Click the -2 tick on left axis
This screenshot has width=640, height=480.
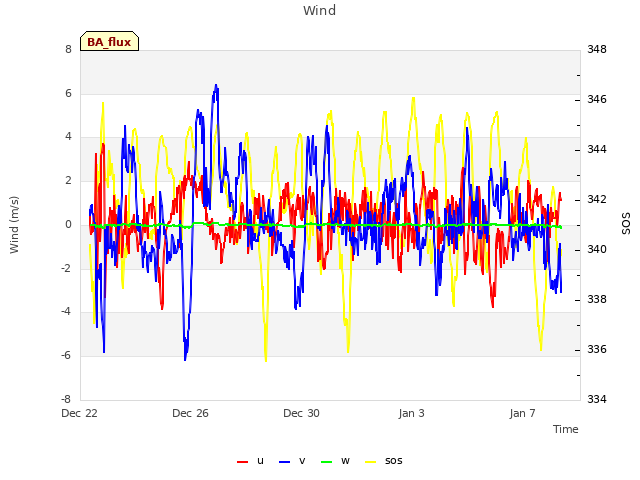(x=66, y=268)
